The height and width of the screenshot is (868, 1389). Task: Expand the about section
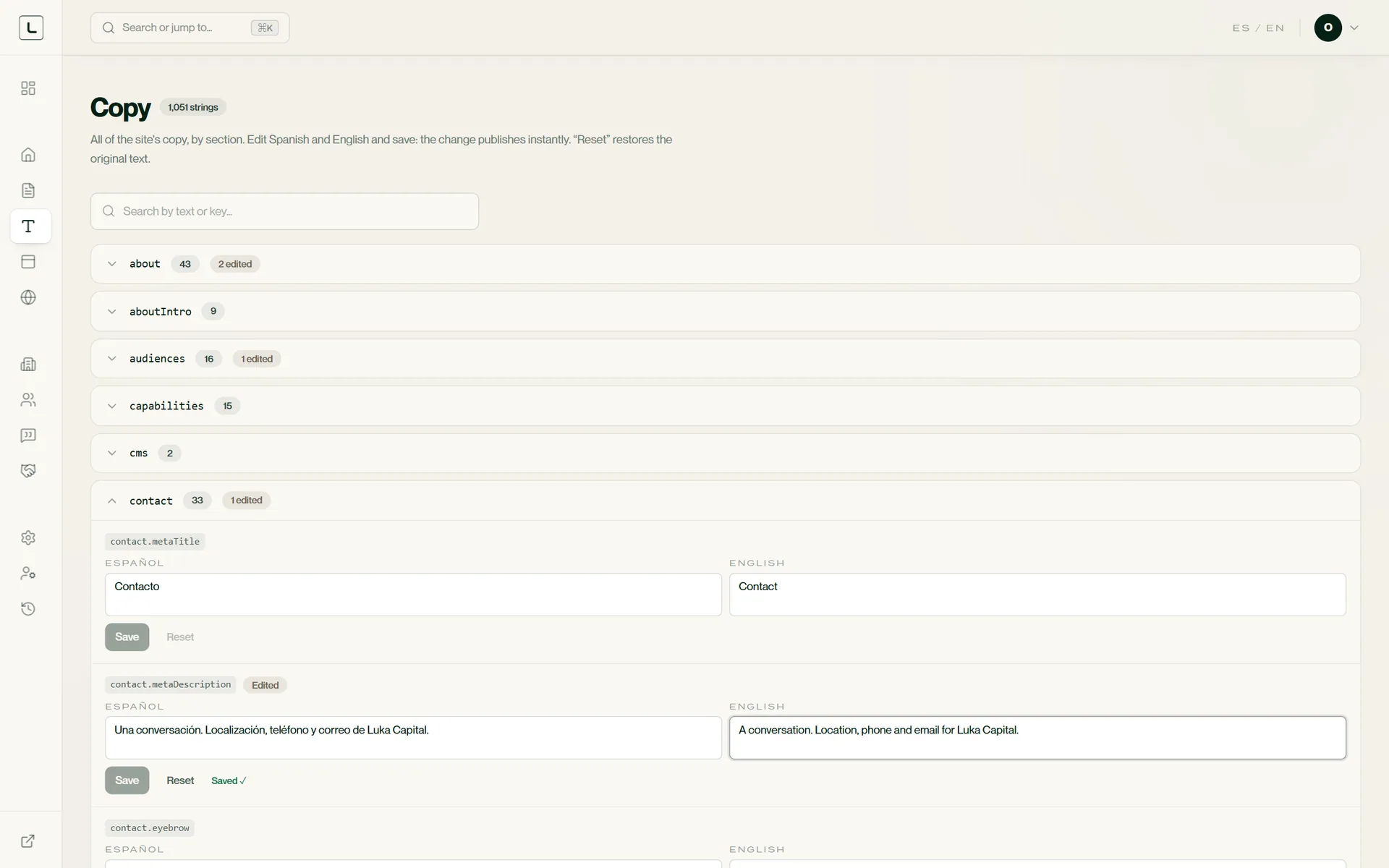[x=725, y=264]
